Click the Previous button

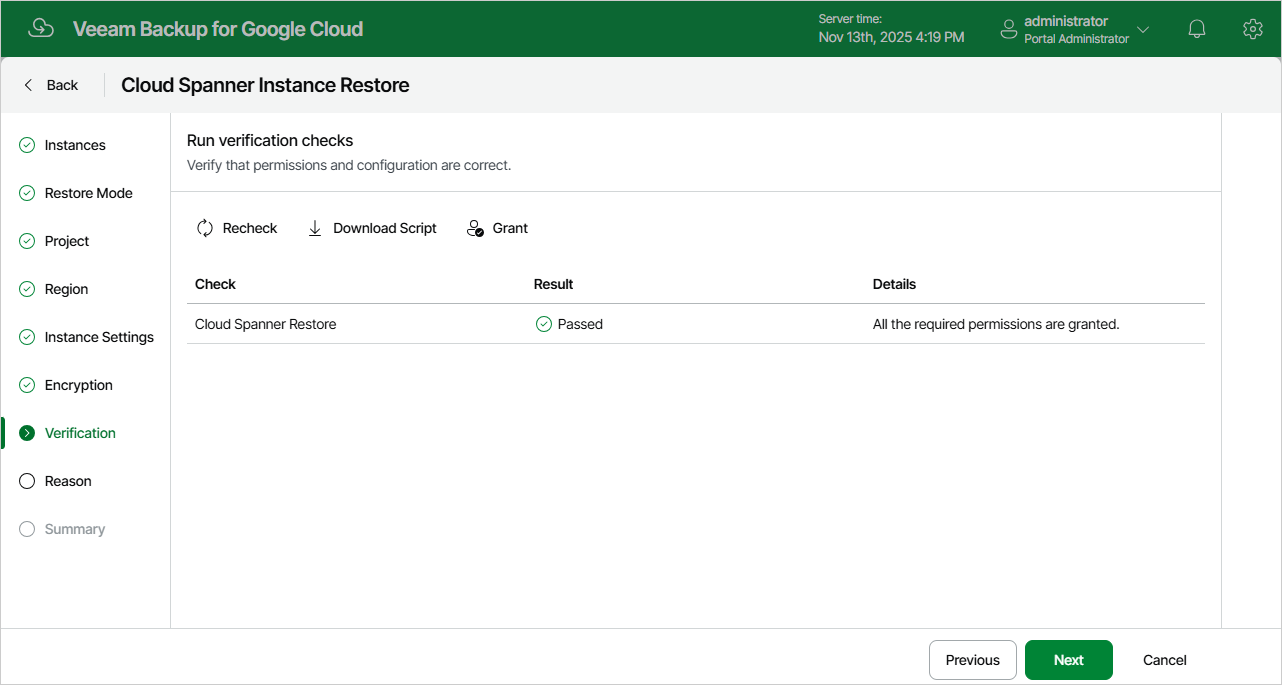click(x=973, y=660)
